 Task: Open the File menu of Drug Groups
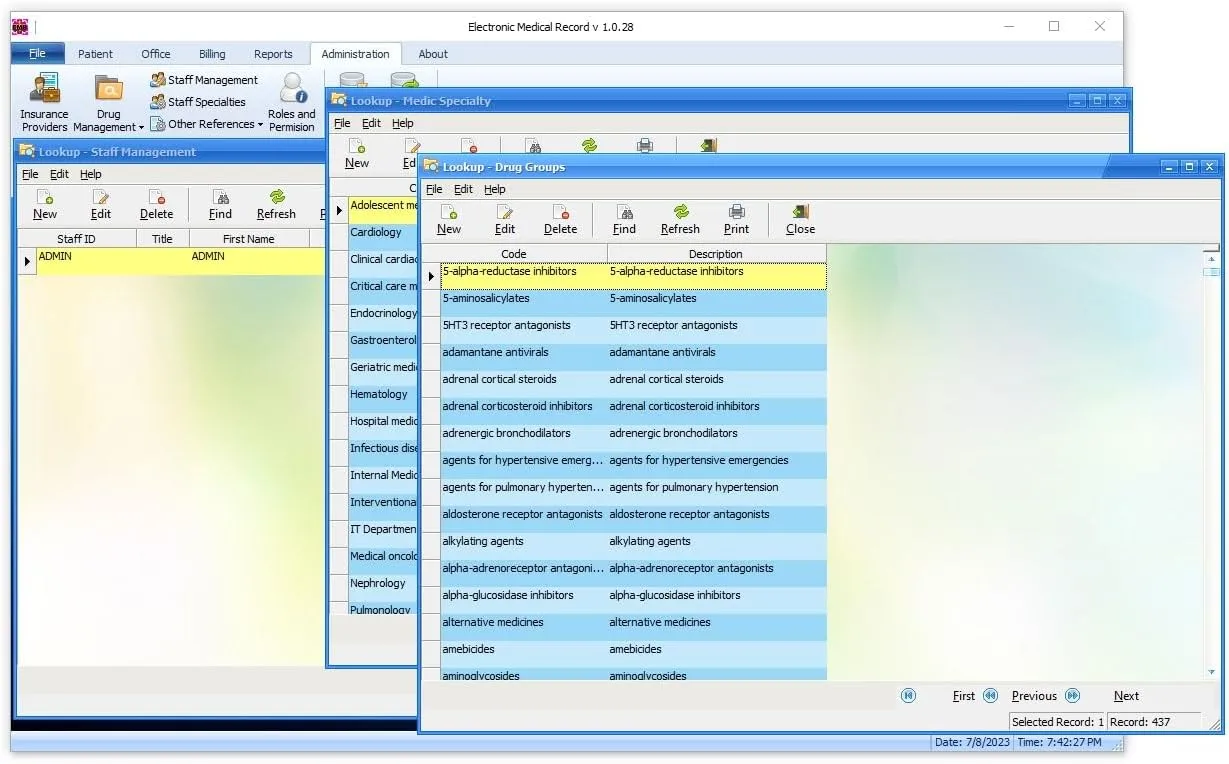click(434, 188)
